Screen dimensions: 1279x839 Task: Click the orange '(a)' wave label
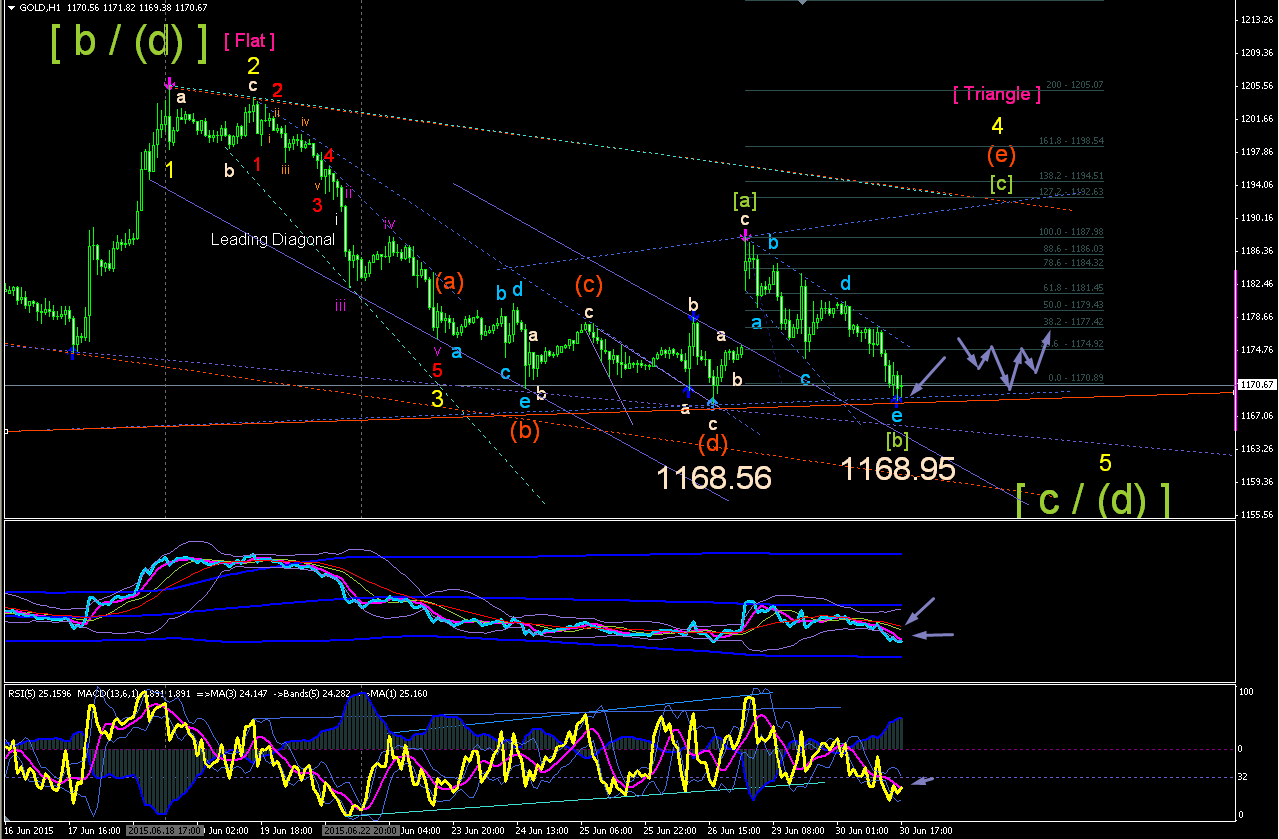[449, 282]
